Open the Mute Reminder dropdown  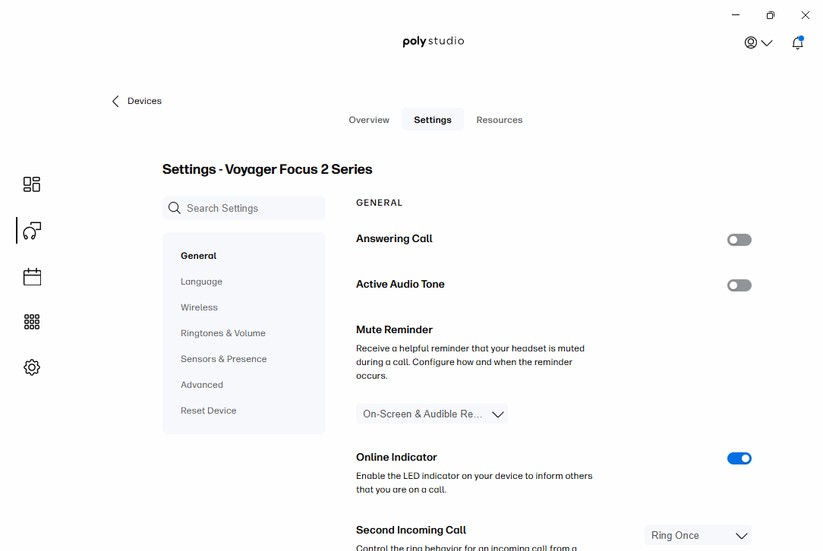pos(431,414)
